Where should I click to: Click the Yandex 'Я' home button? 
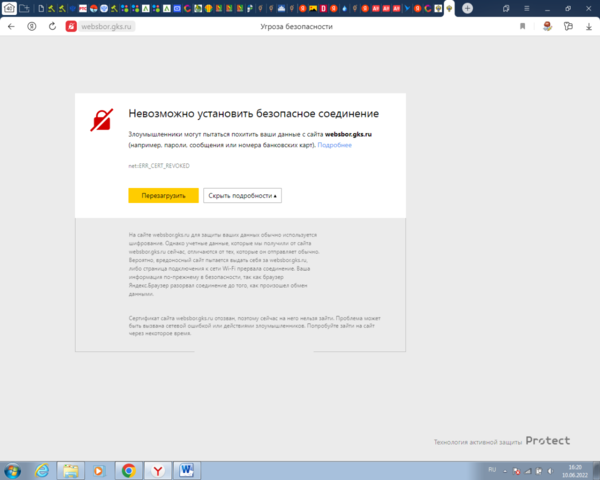click(x=32, y=26)
